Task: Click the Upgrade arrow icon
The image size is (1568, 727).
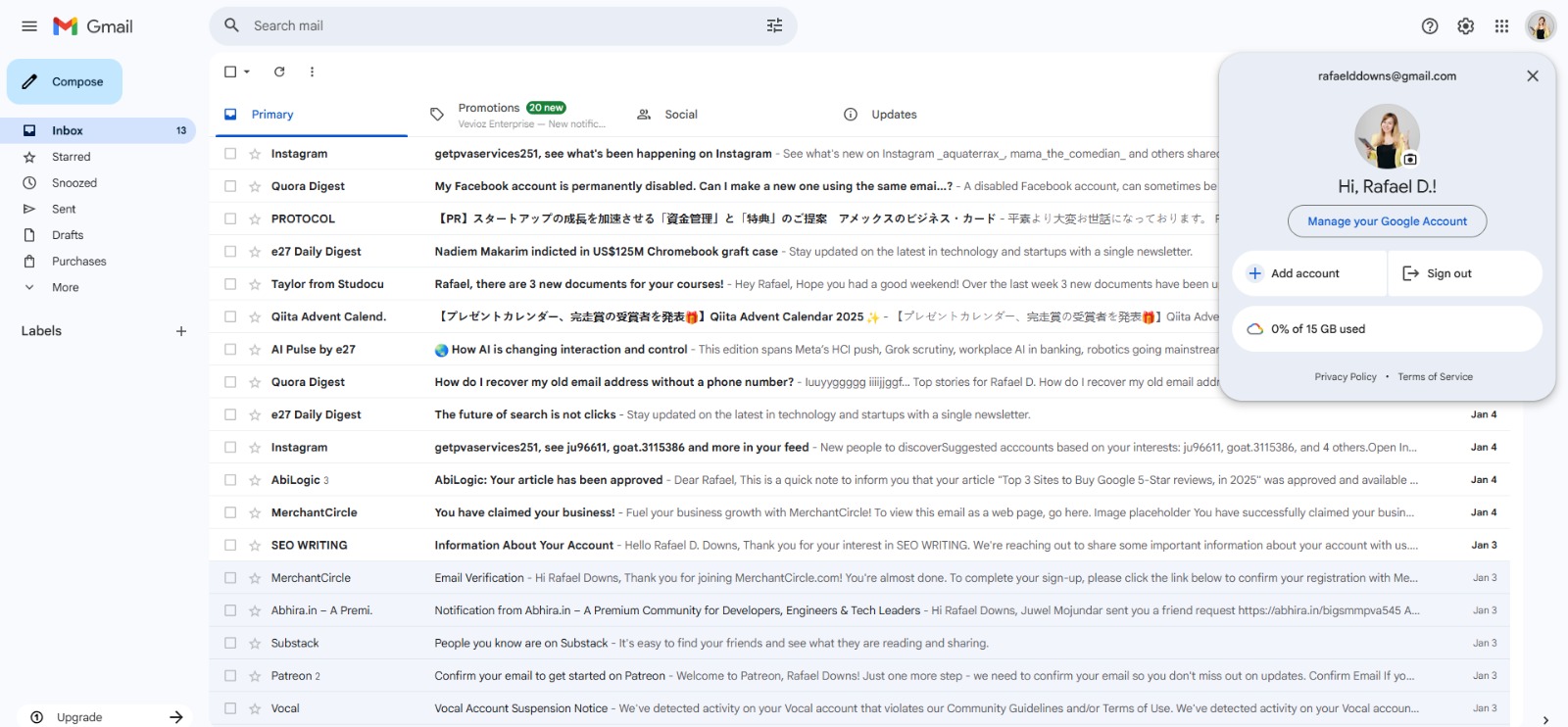Action: click(x=176, y=717)
